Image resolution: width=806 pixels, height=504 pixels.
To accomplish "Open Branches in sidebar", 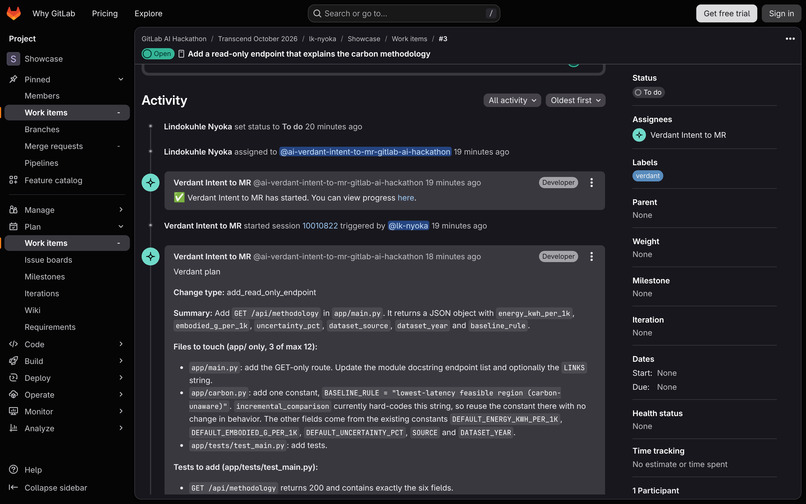I will coord(42,130).
